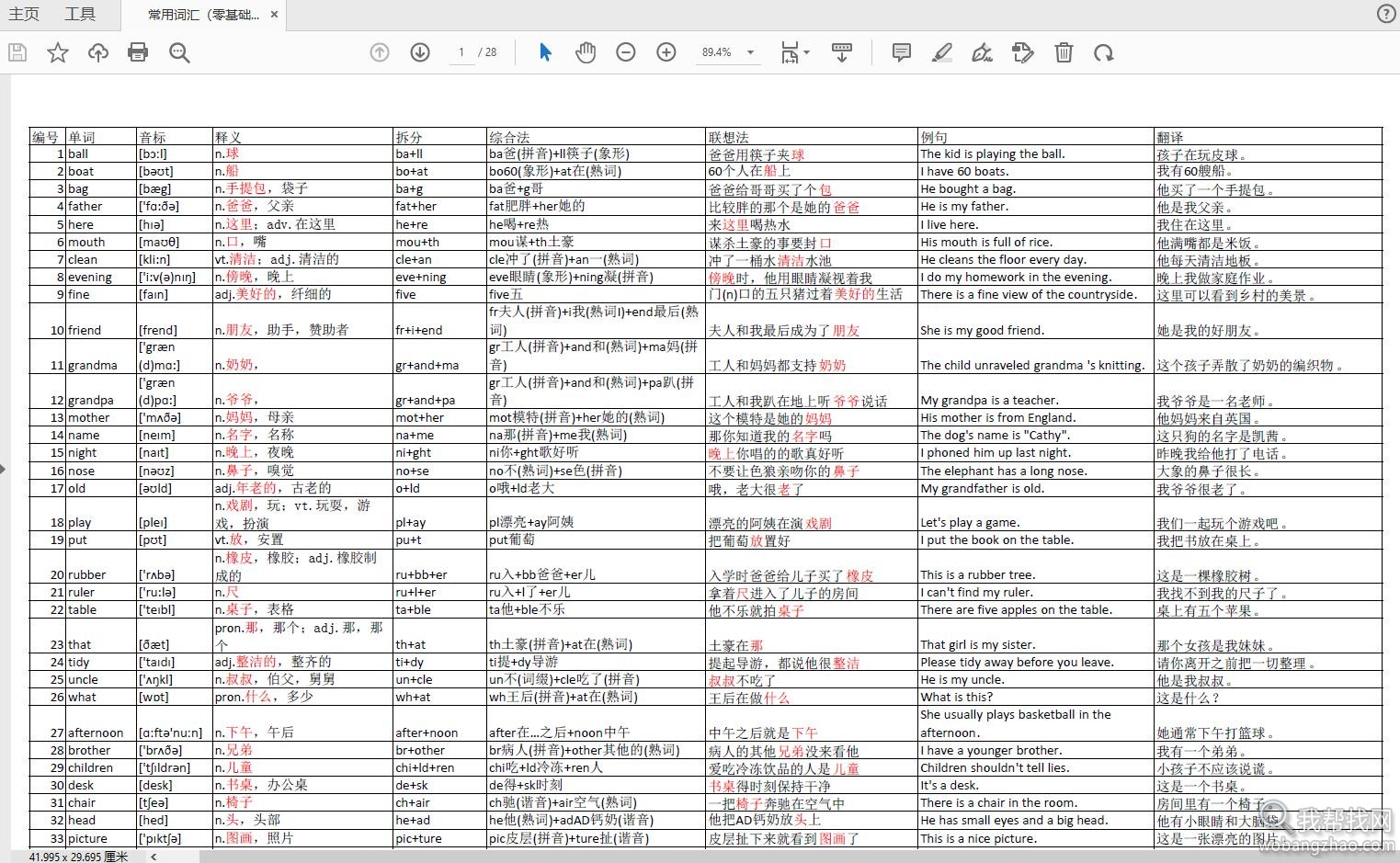Click the split 'chi+ld+ren' cell
The height and width of the screenshot is (863, 1400).
tap(425, 767)
